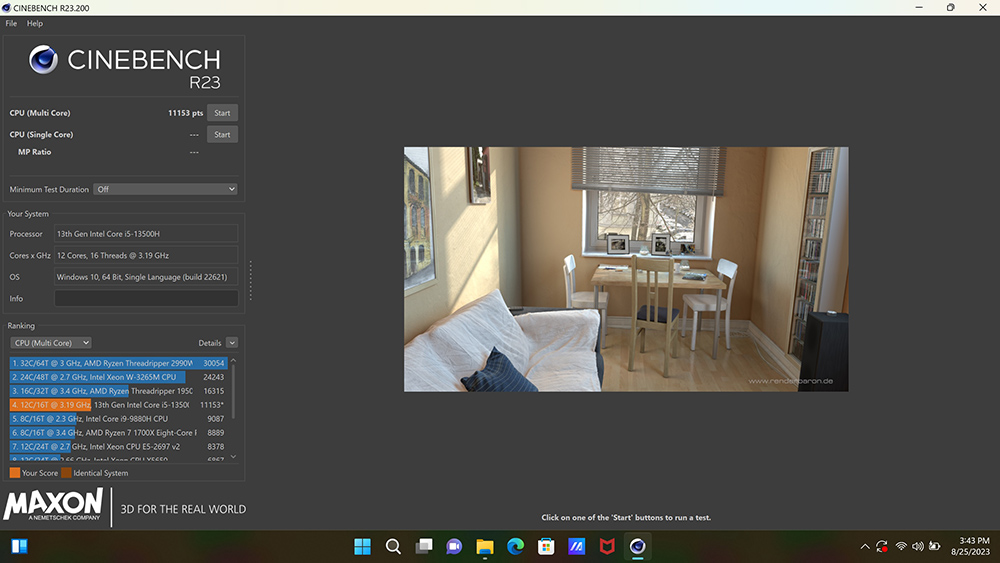
Task: Select ranking row Intel Xeon CPU E5-2697 v2
Action: [x=118, y=447]
